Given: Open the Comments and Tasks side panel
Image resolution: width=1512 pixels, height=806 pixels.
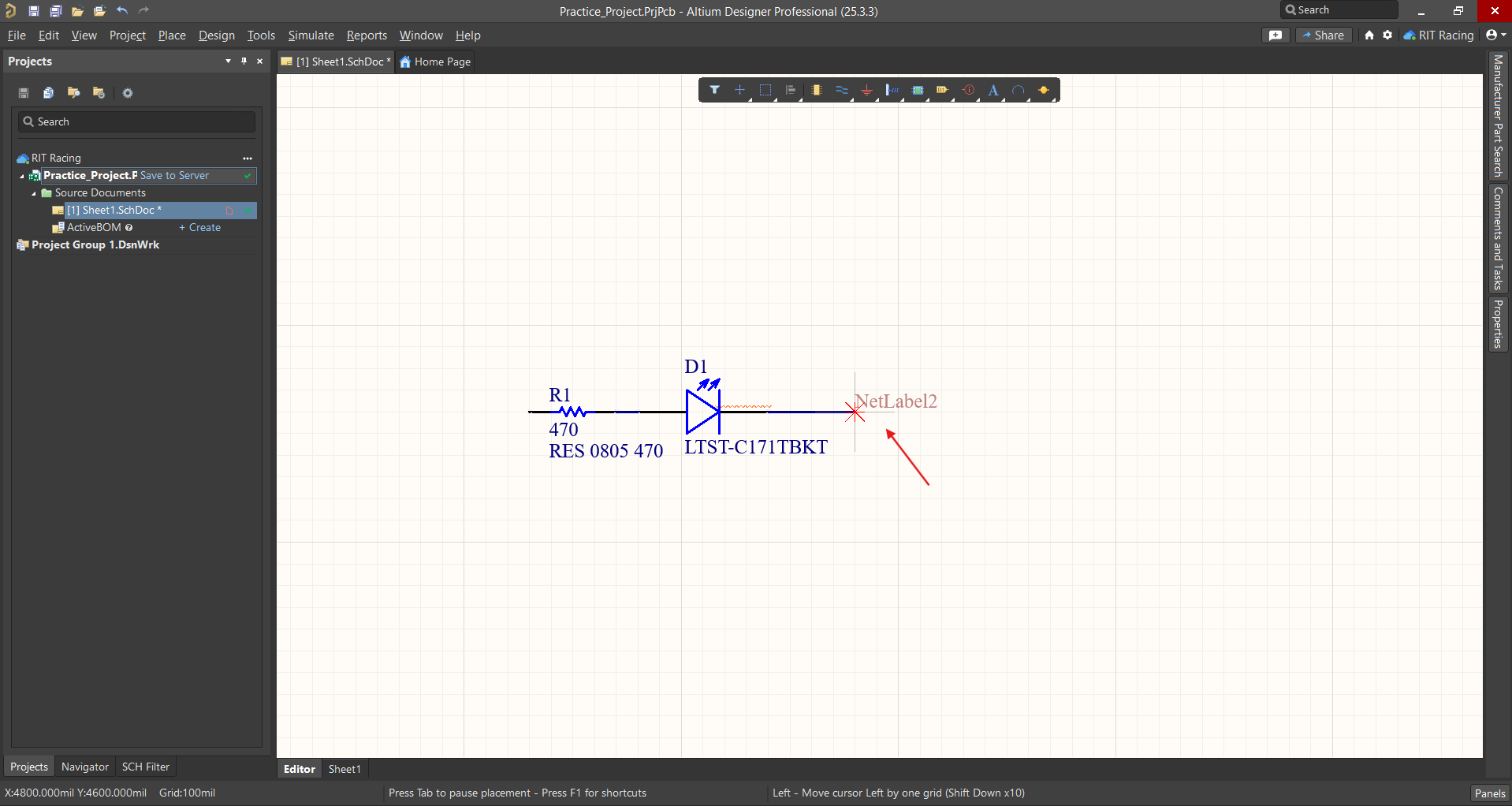Looking at the screenshot, I should click(x=1498, y=239).
